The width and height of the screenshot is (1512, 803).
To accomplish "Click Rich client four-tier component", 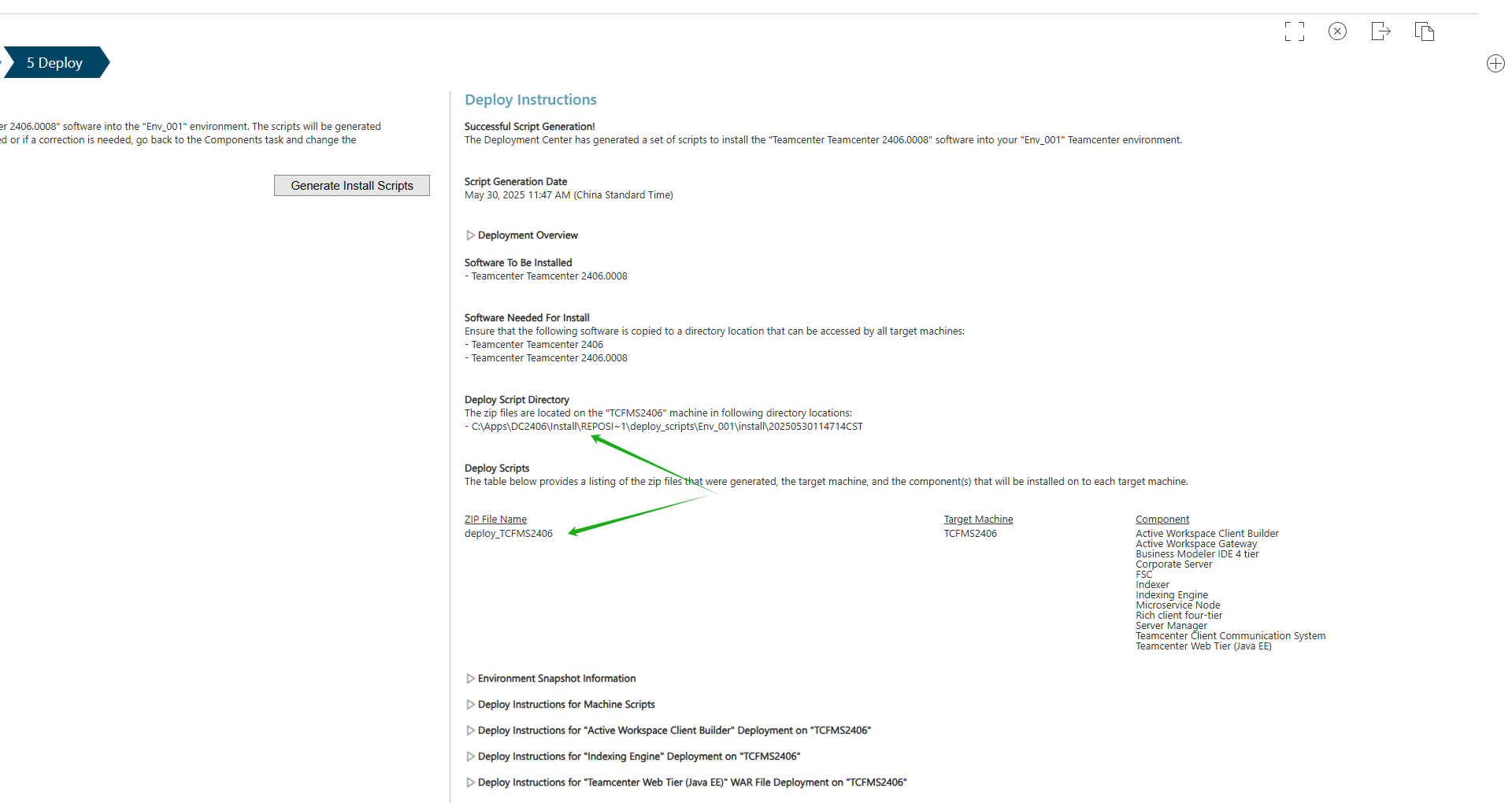I will (x=1179, y=616).
